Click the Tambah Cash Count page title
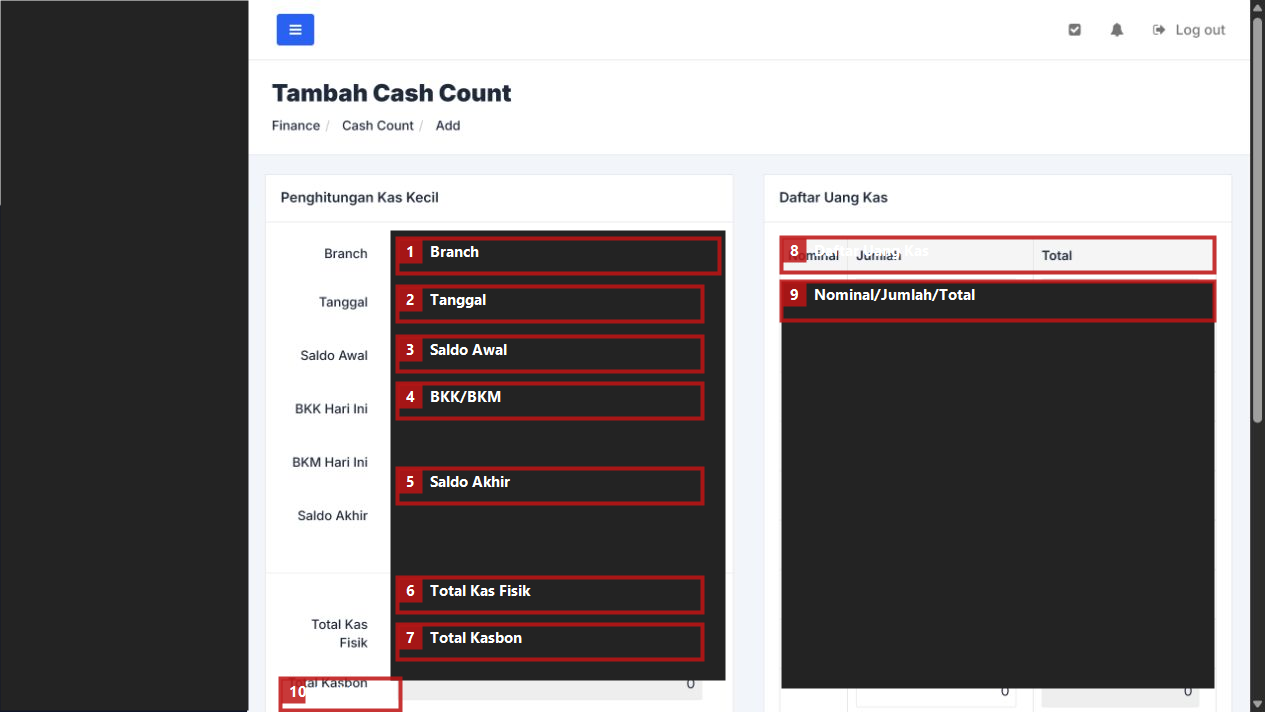The width and height of the screenshot is (1265, 712). [392, 93]
